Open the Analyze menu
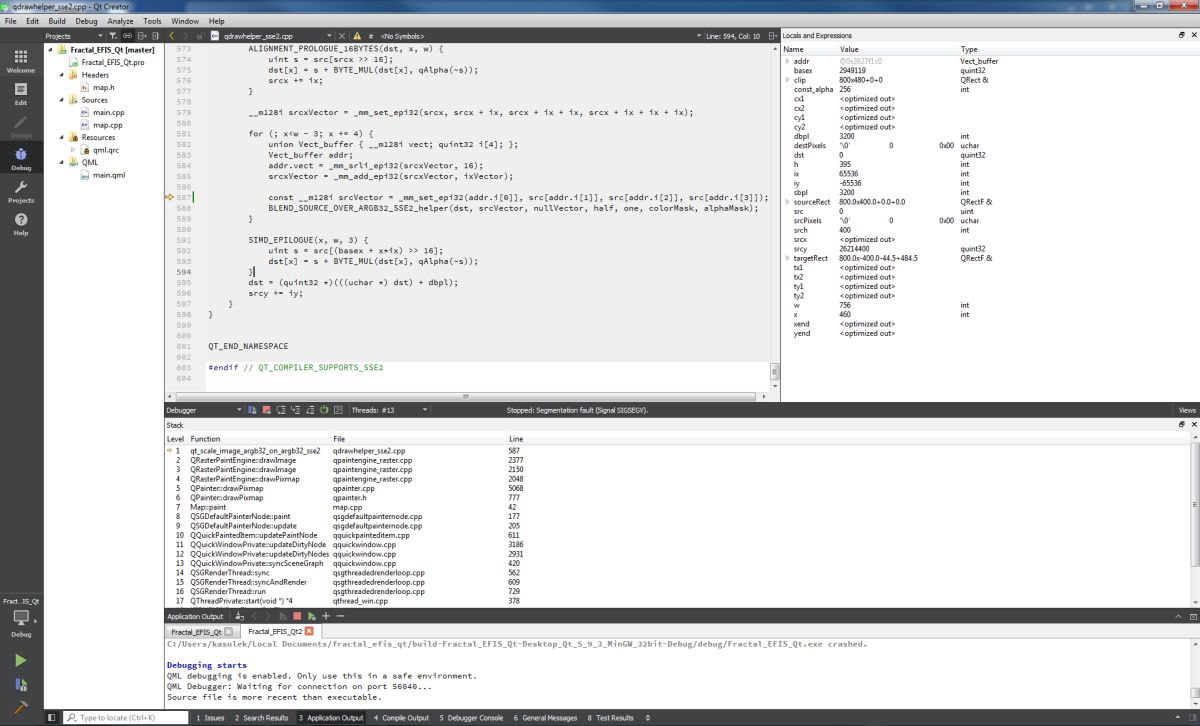The image size is (1200, 726). click(x=120, y=20)
